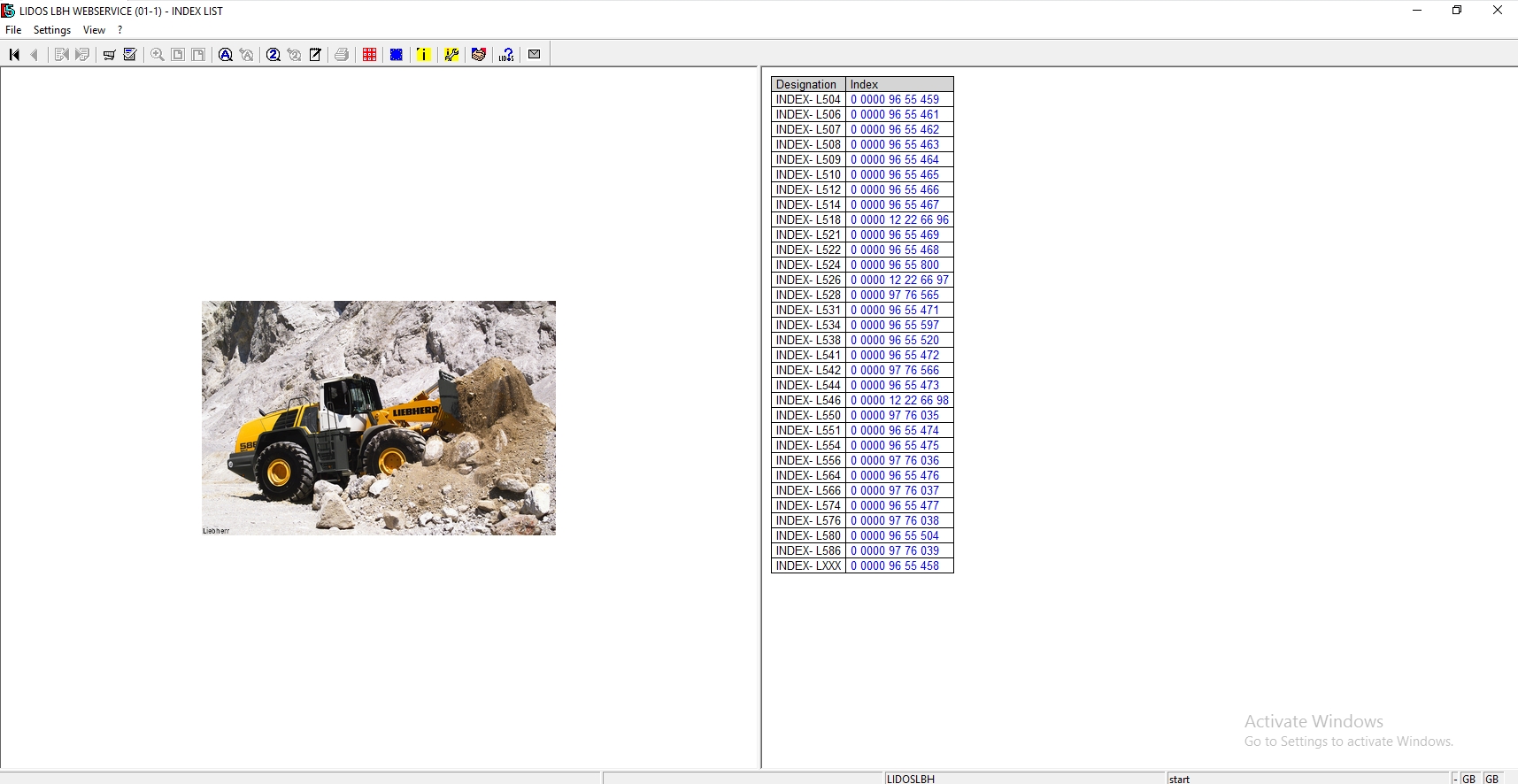1518x784 pixels.
Task: Click the red grid icon
Action: coord(370,55)
